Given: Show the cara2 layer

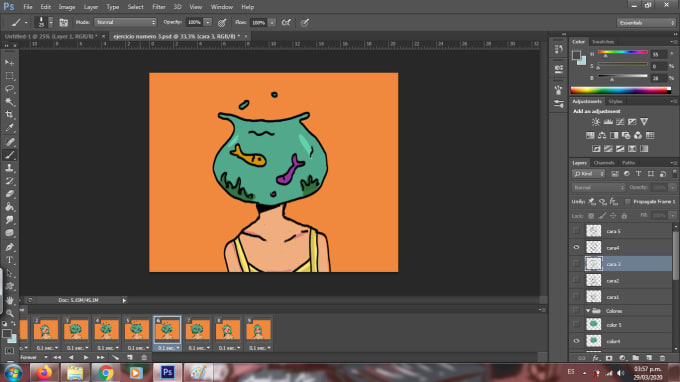Looking at the screenshot, I should [576, 280].
